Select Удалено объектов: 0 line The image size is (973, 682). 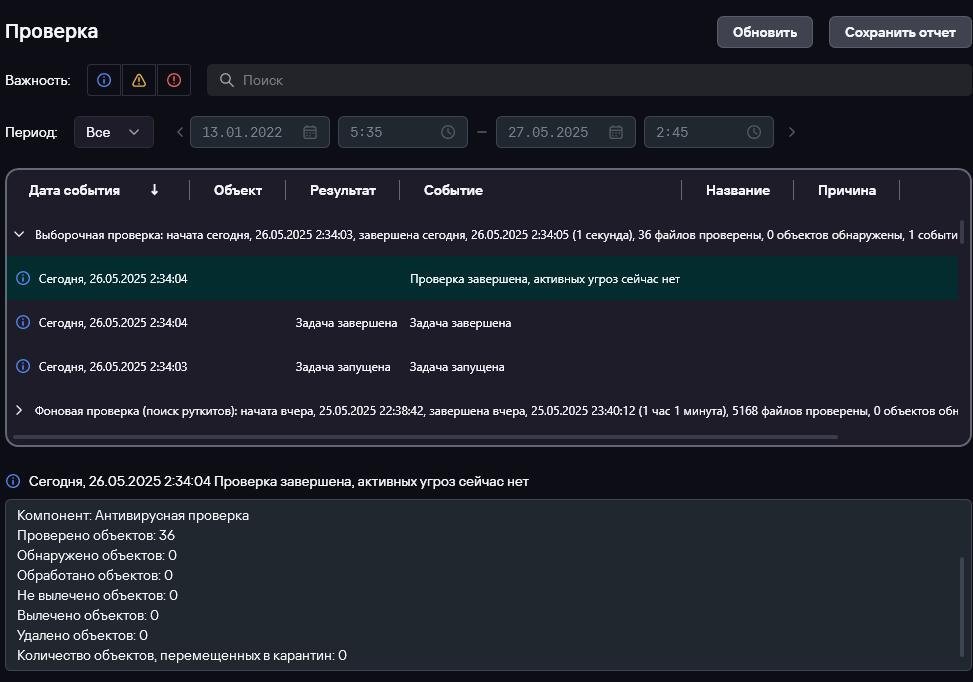click(x=83, y=635)
